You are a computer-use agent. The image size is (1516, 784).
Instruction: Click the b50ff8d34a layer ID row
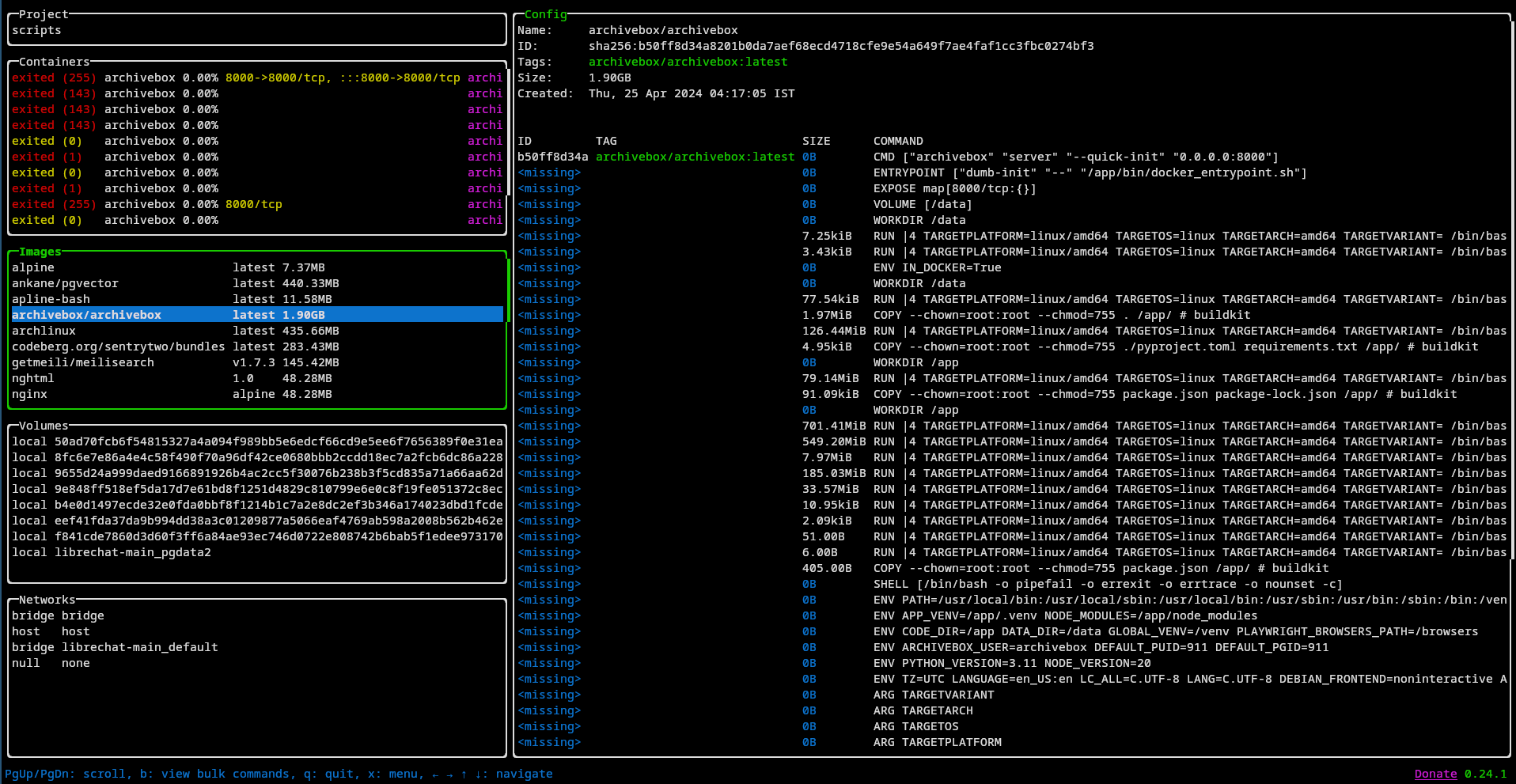[552, 157]
